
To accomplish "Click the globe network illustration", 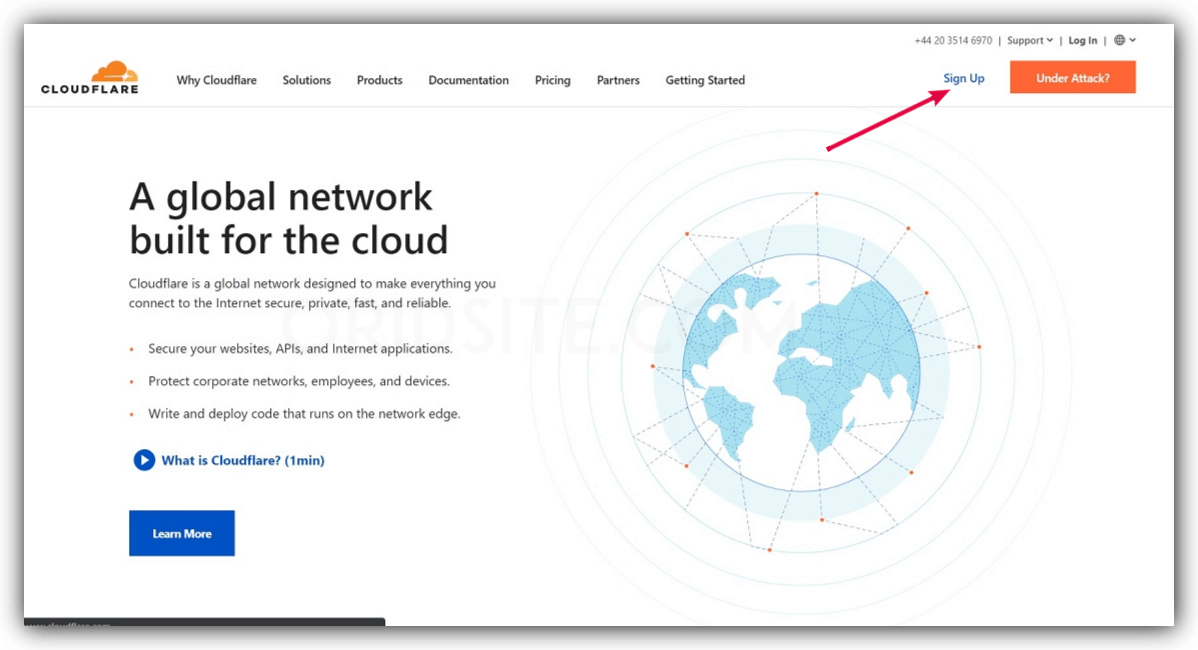I will click(x=802, y=373).
